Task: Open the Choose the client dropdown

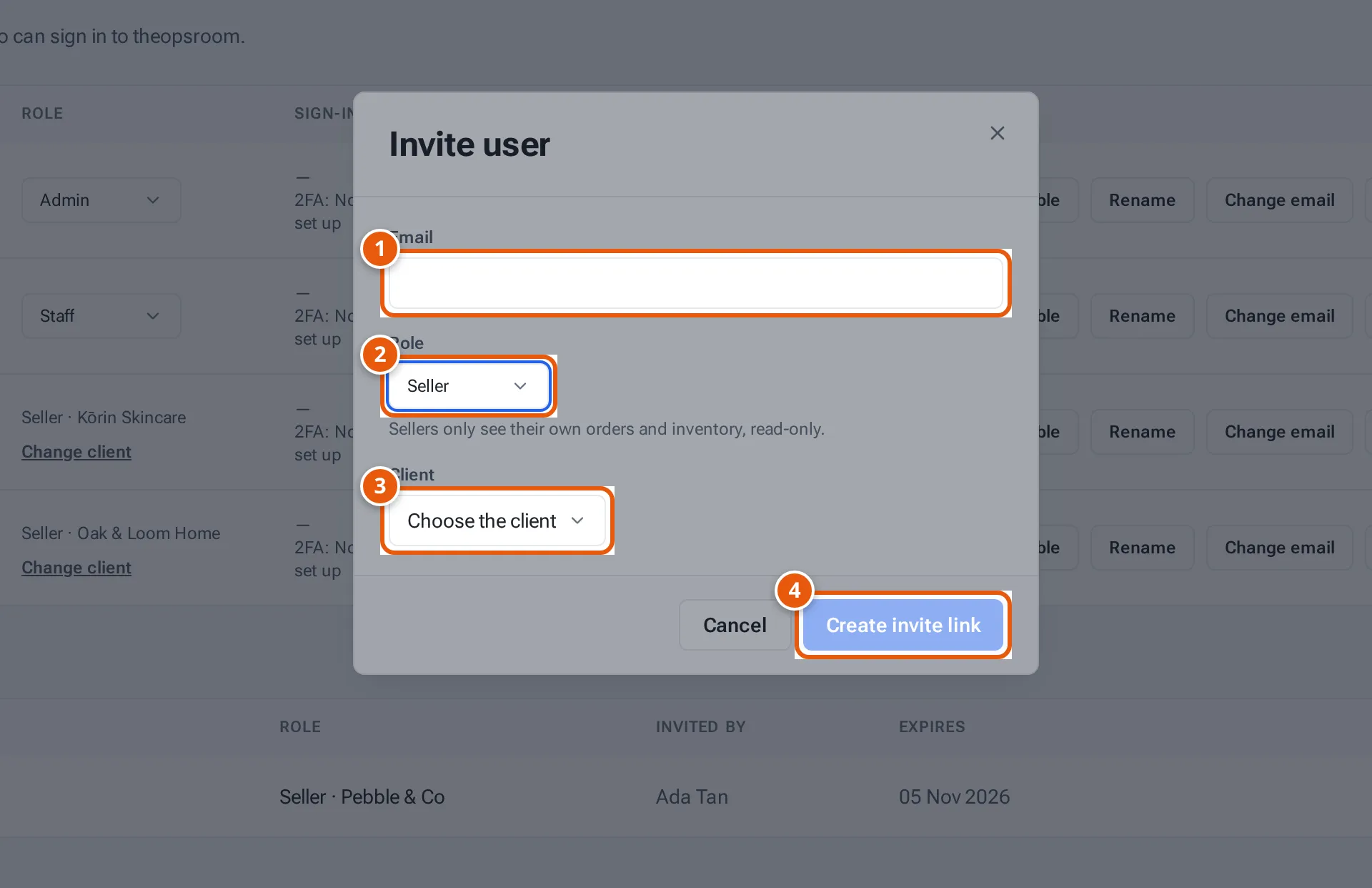Action: pyautogui.click(x=497, y=521)
